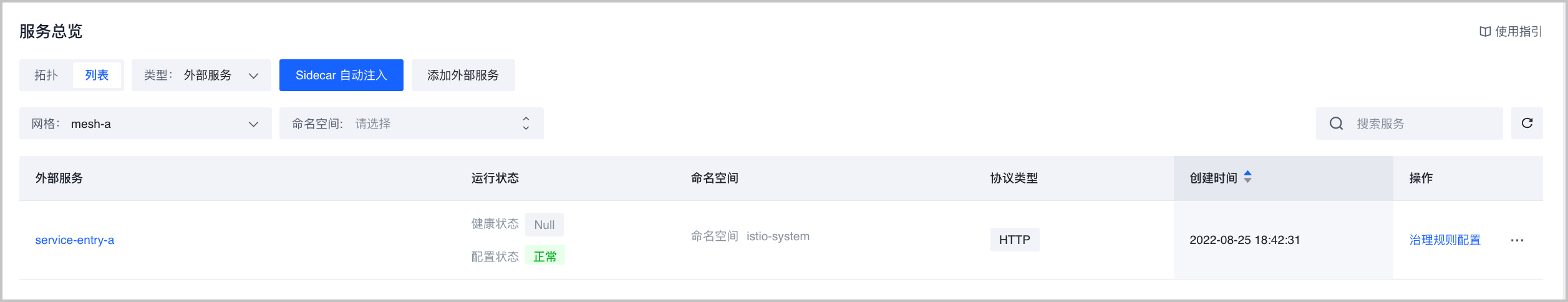Open the usage guide book icon
The height and width of the screenshot is (302, 1568).
(1485, 32)
